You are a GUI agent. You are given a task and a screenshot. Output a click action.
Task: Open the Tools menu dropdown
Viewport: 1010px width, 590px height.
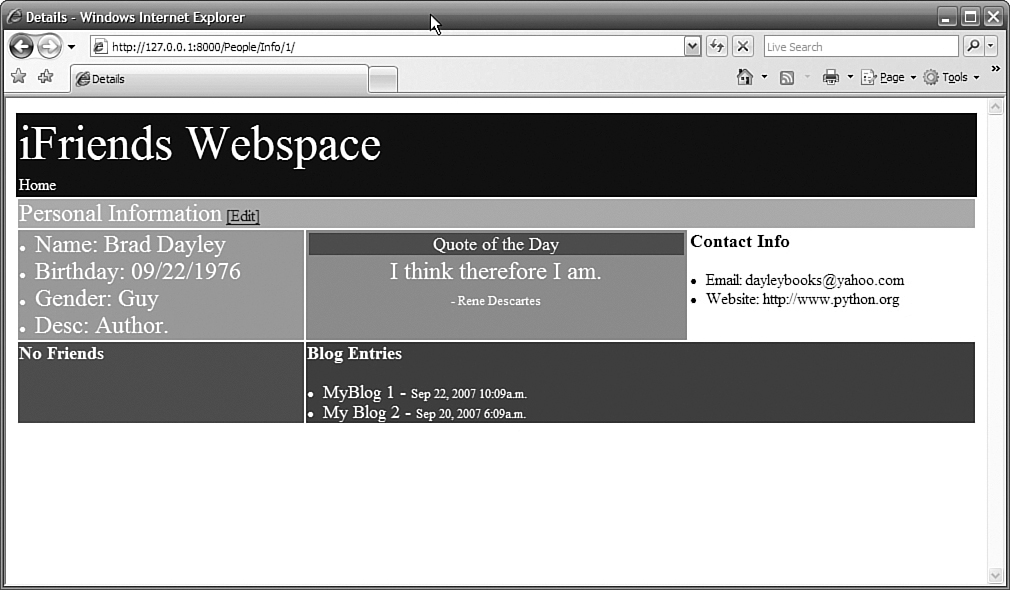[x=950, y=77]
